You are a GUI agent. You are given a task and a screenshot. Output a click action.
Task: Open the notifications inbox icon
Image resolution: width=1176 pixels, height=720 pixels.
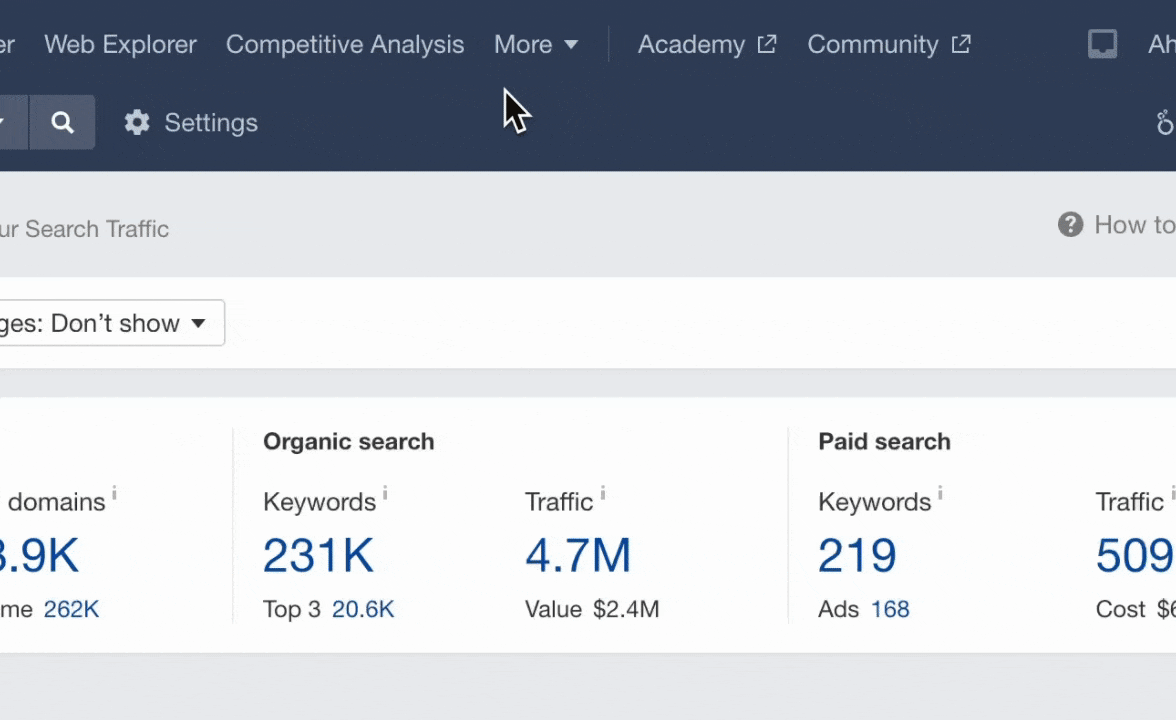tap(1102, 45)
